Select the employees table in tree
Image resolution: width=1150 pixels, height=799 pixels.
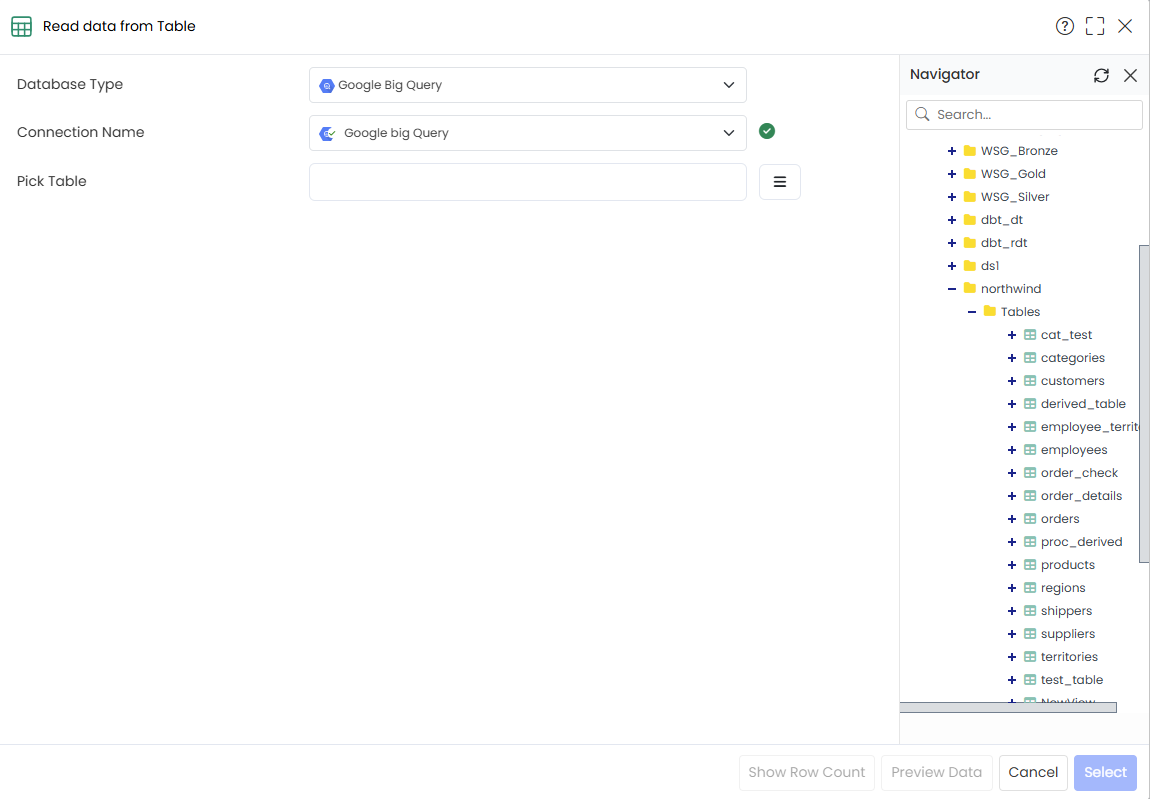tap(1074, 450)
